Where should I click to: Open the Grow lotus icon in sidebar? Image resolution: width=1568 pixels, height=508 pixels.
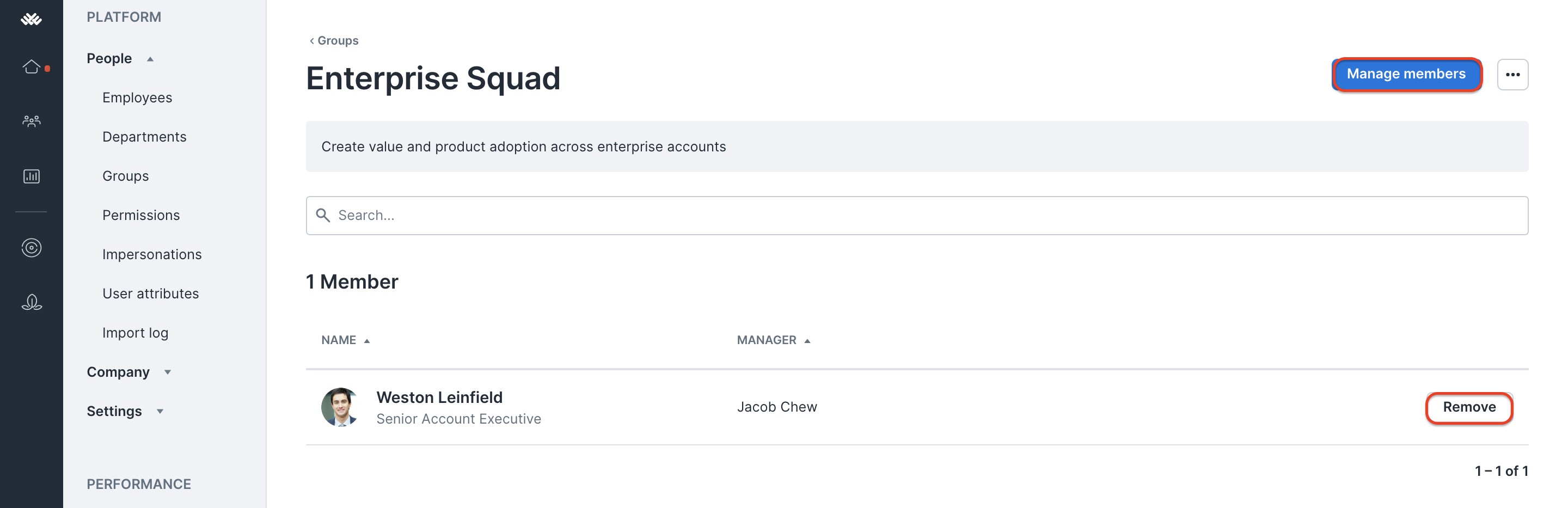(32, 302)
